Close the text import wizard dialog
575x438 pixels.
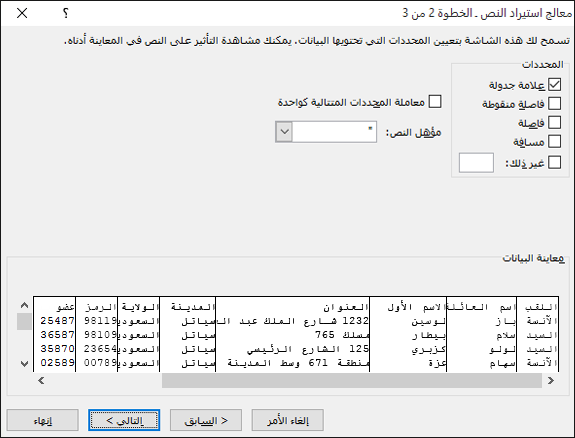[x=22, y=14]
